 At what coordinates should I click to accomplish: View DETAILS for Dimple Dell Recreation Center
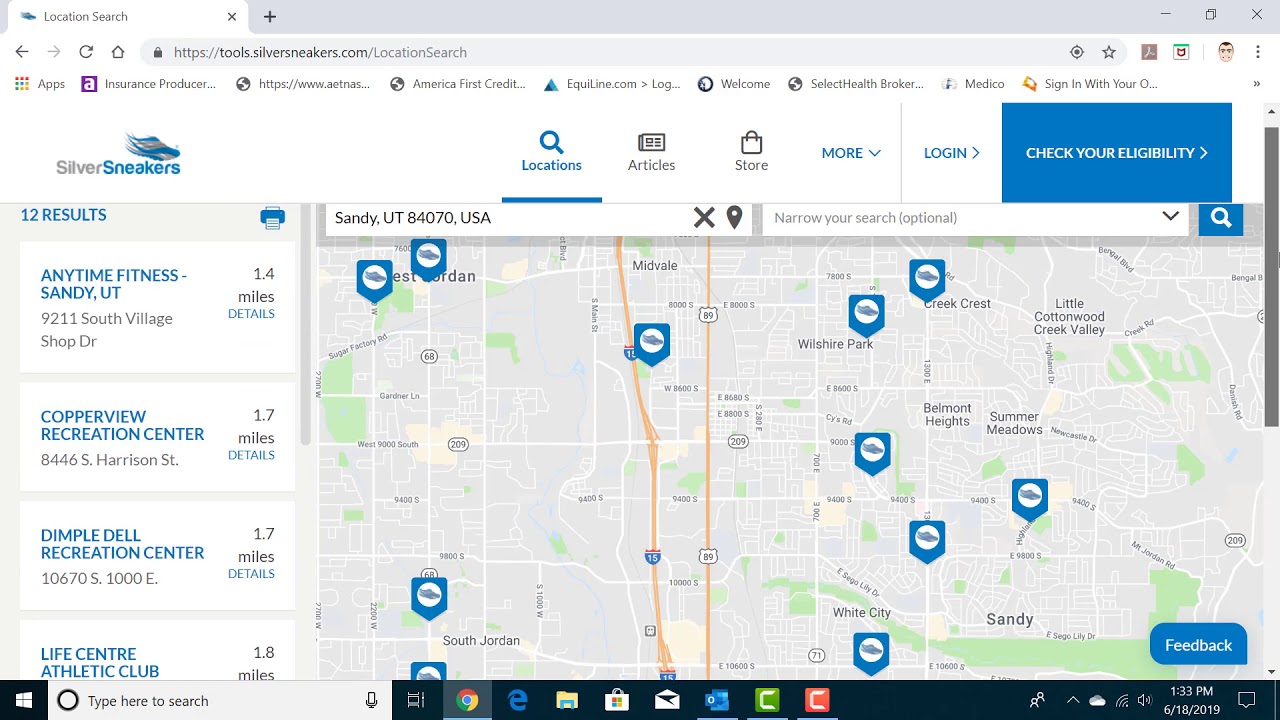click(x=251, y=574)
